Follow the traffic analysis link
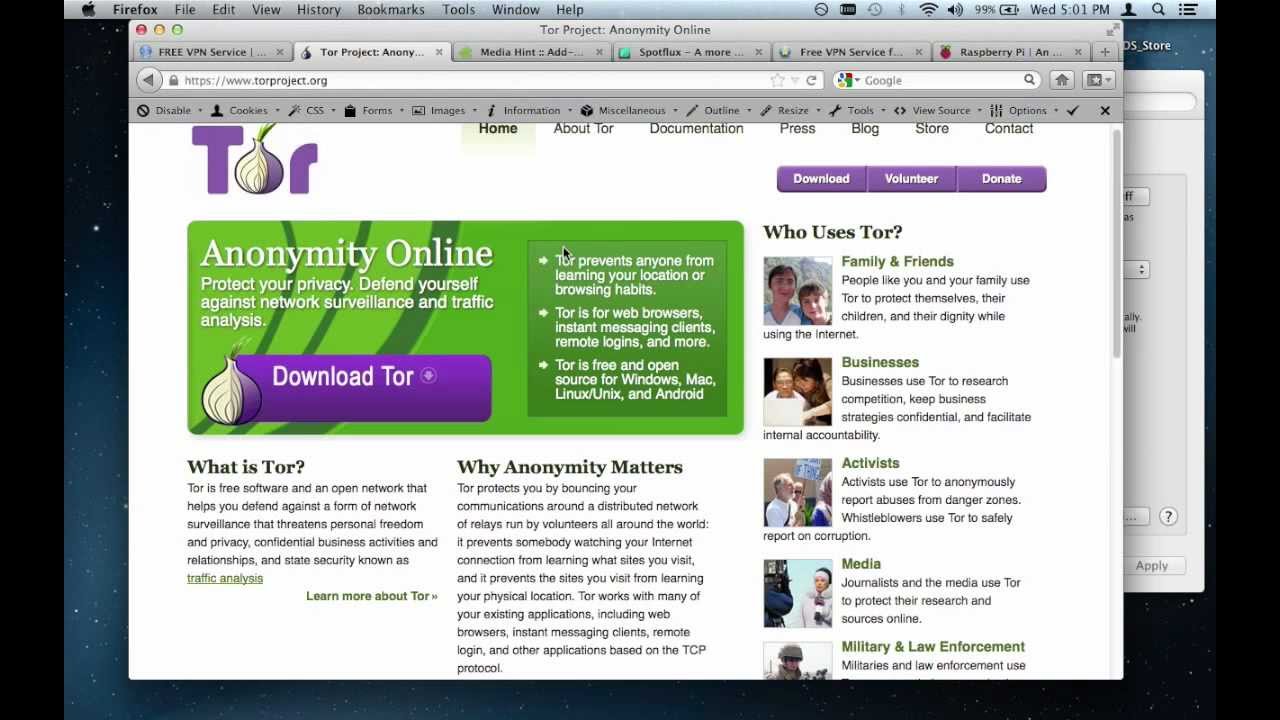 tap(225, 578)
